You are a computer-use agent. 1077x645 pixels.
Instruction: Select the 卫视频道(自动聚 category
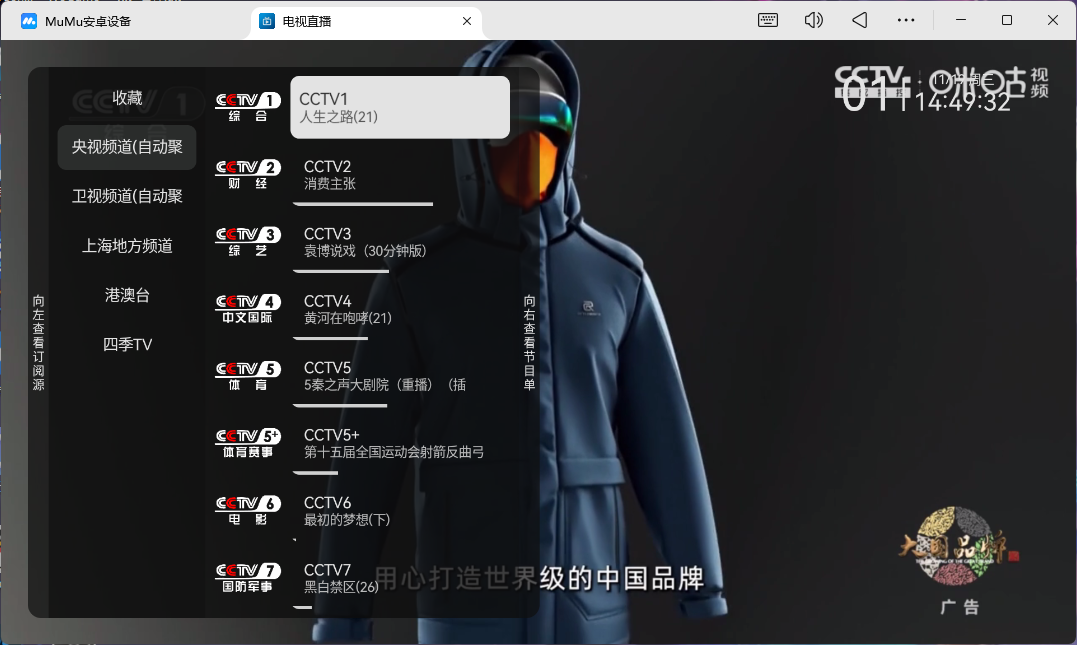pos(127,196)
